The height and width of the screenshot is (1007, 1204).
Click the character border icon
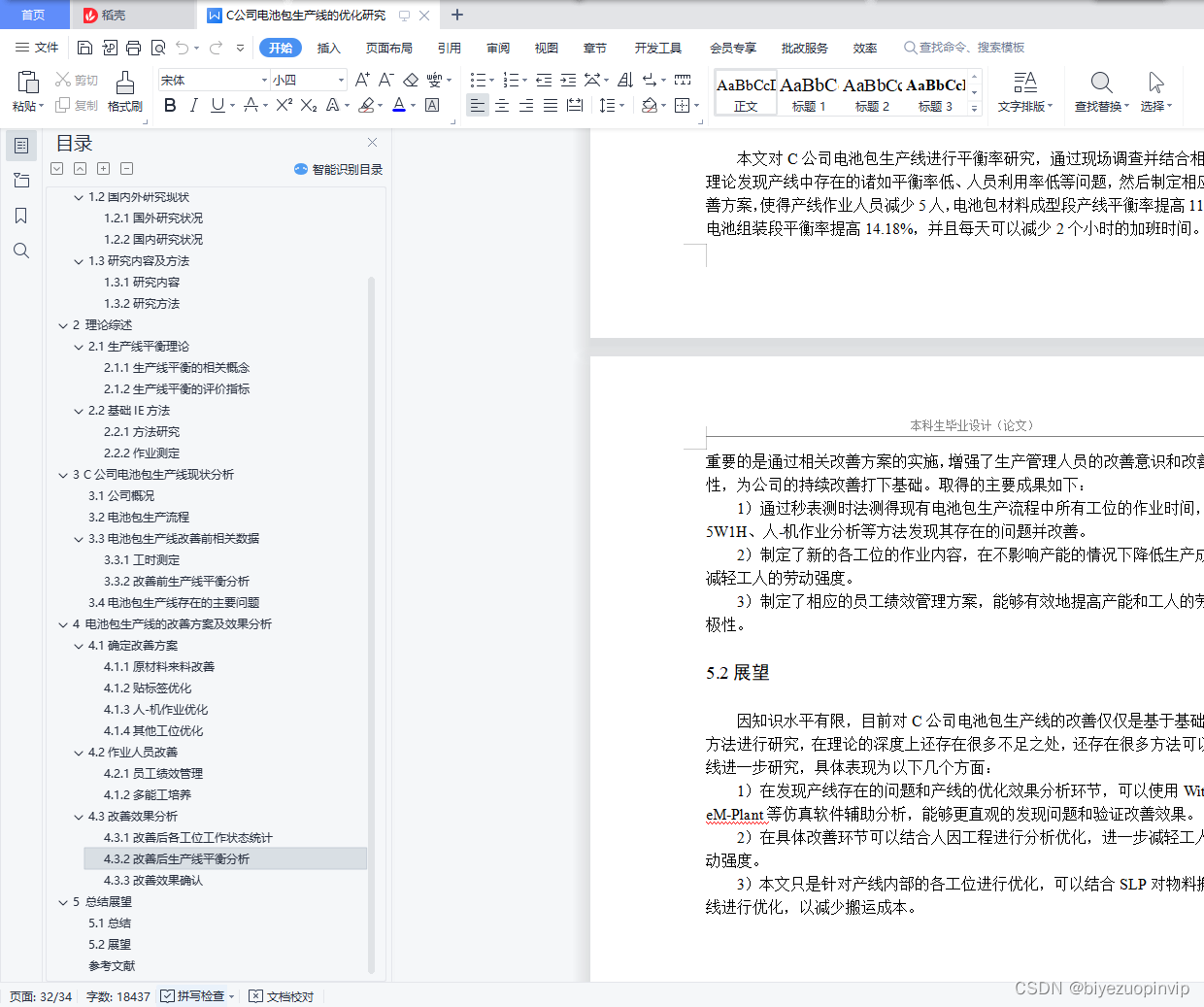(432, 105)
